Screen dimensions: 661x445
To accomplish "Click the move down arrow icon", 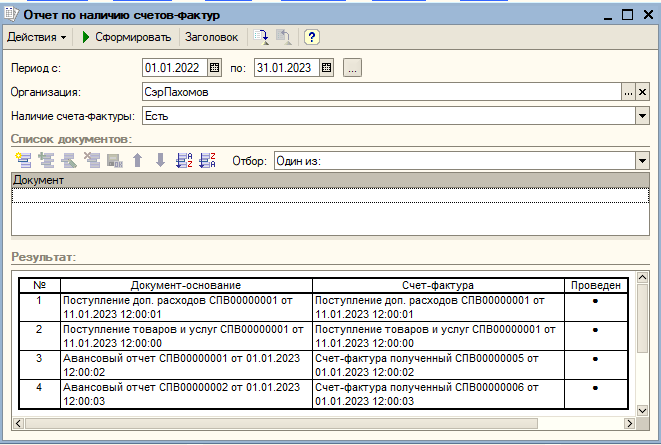I will click(160, 161).
